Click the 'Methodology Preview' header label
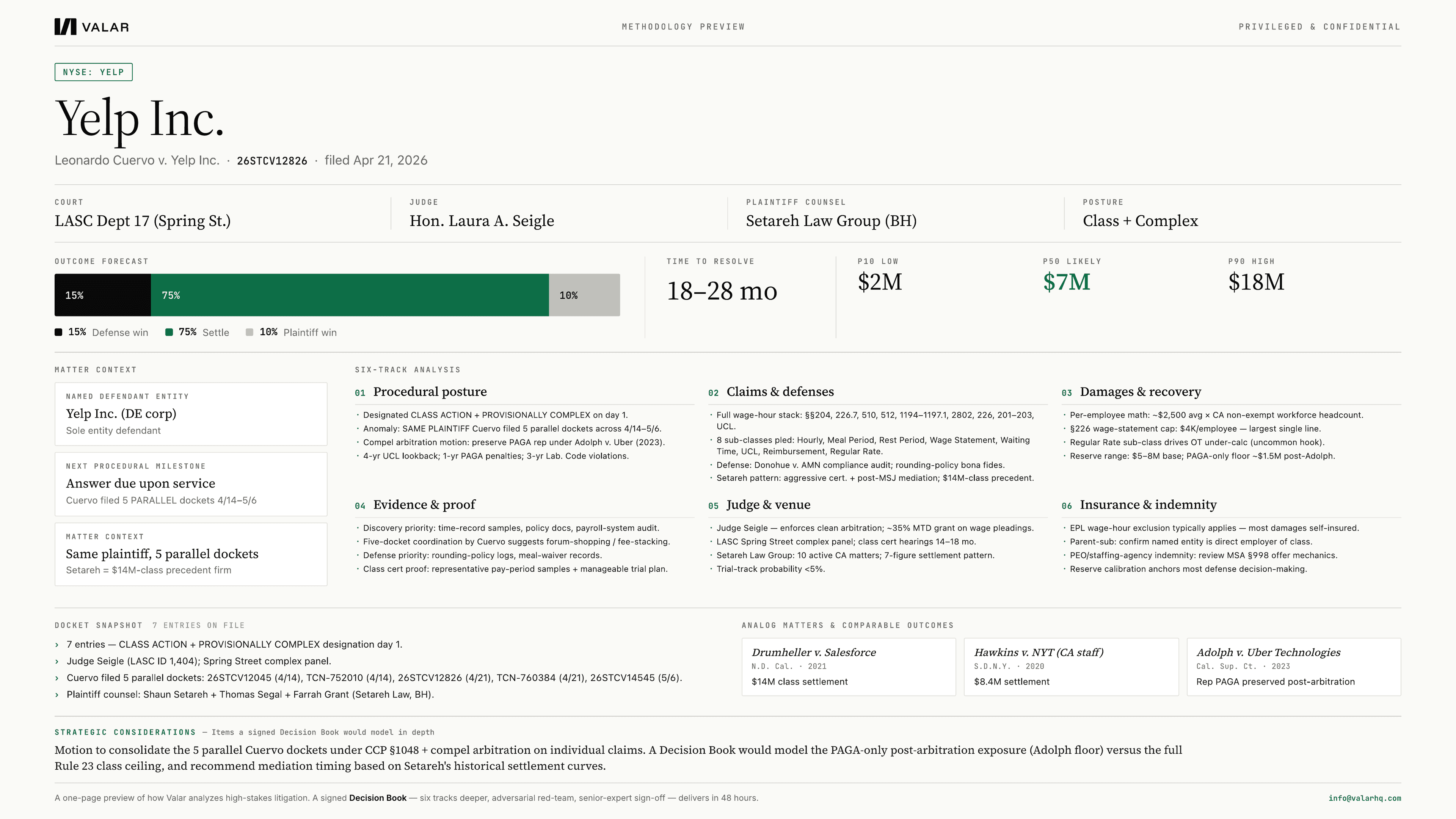1456x819 pixels. [x=683, y=27]
